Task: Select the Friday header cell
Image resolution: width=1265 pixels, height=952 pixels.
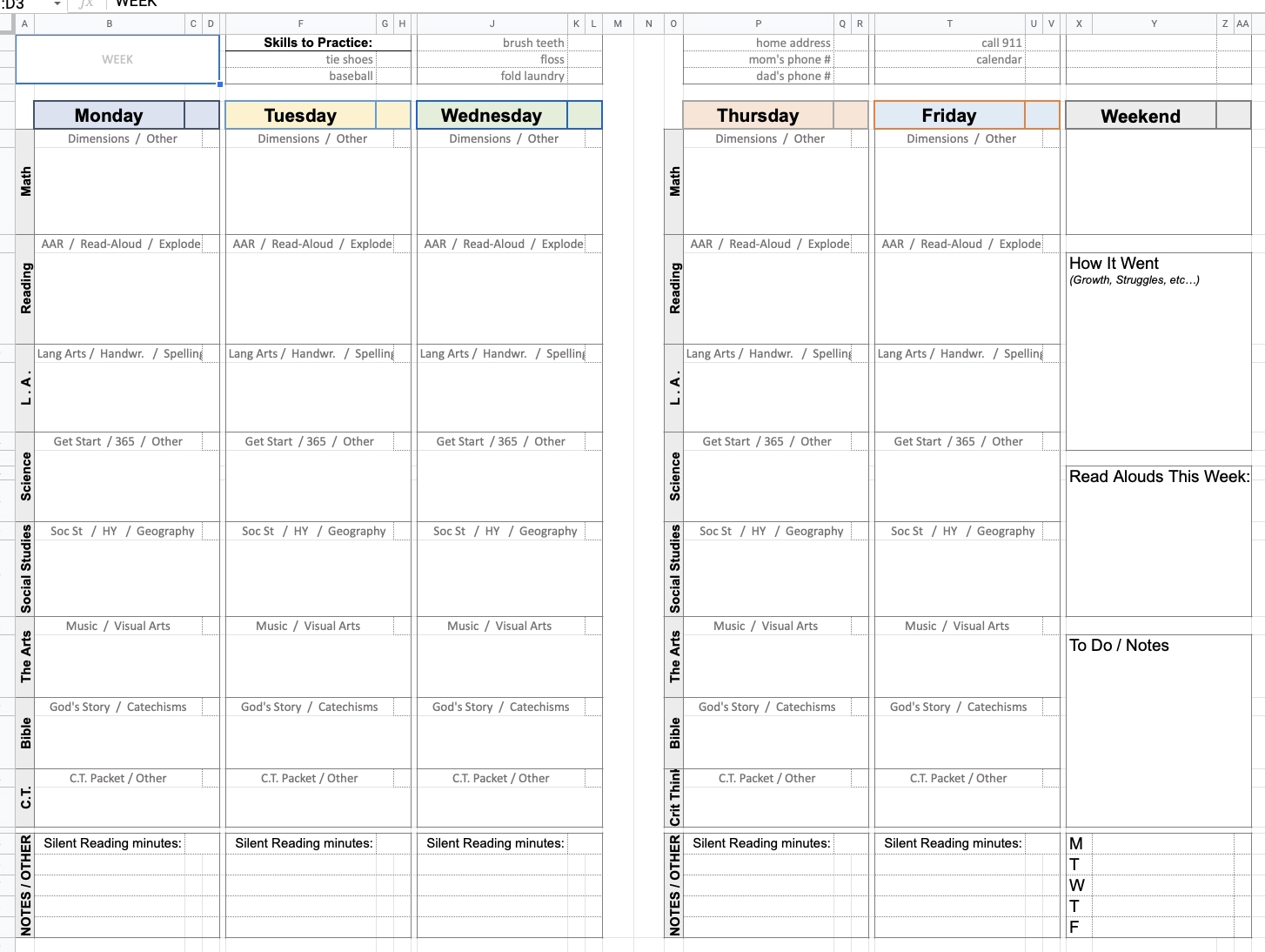Action: pos(948,115)
